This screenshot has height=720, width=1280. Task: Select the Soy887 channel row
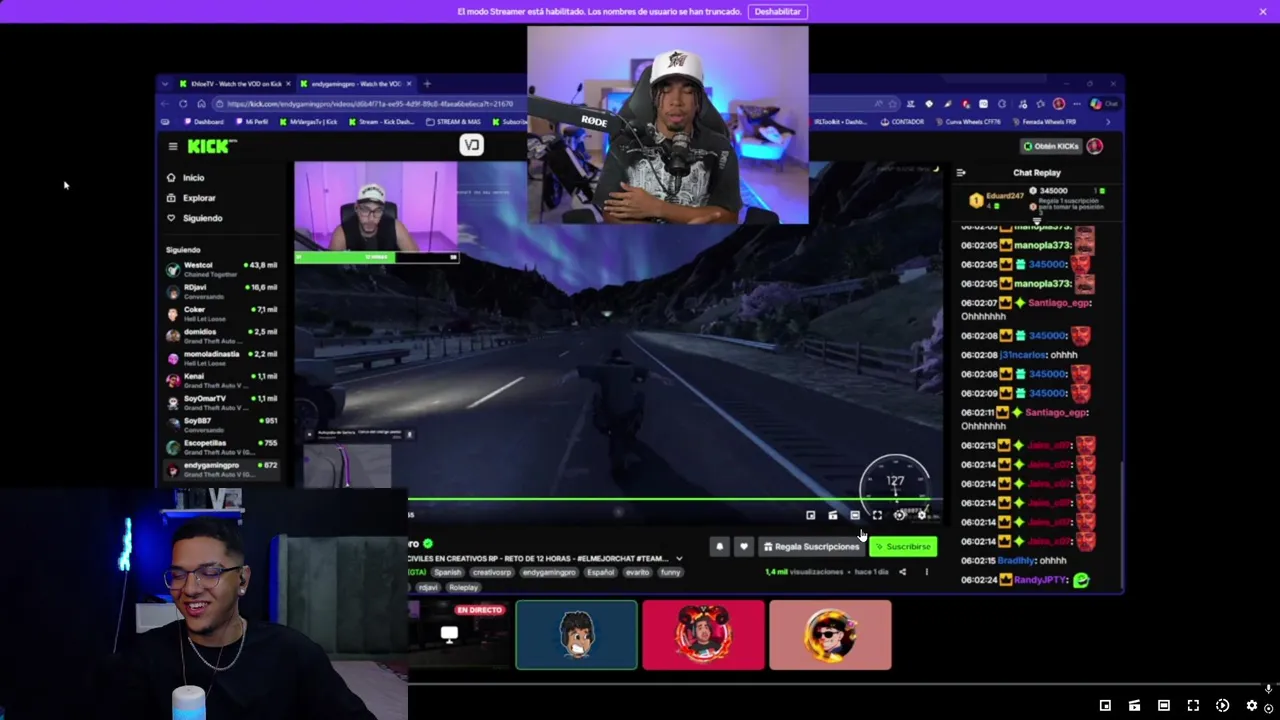tap(222, 425)
